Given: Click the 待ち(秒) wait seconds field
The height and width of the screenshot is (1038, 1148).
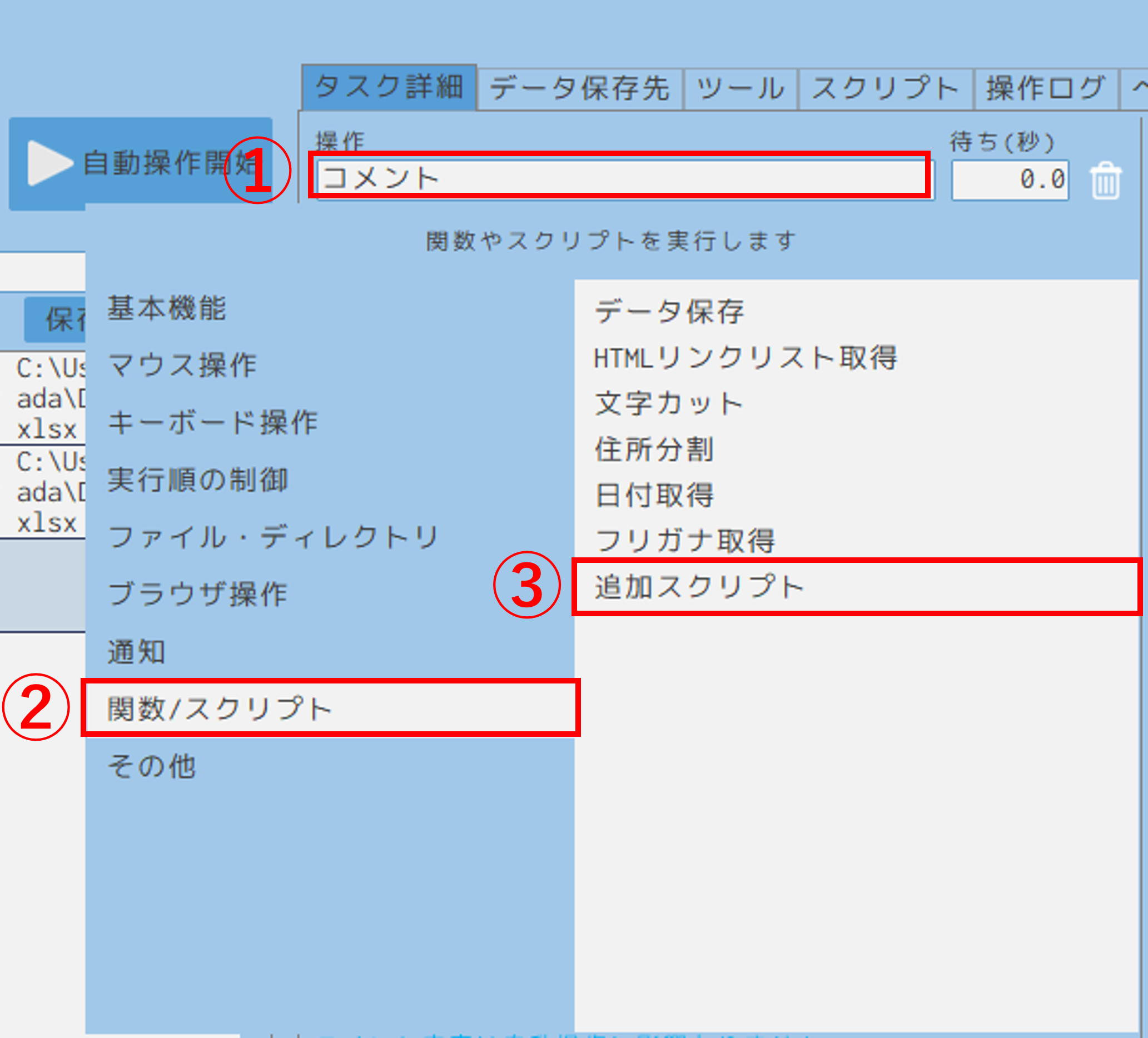Looking at the screenshot, I should coord(1010,180).
